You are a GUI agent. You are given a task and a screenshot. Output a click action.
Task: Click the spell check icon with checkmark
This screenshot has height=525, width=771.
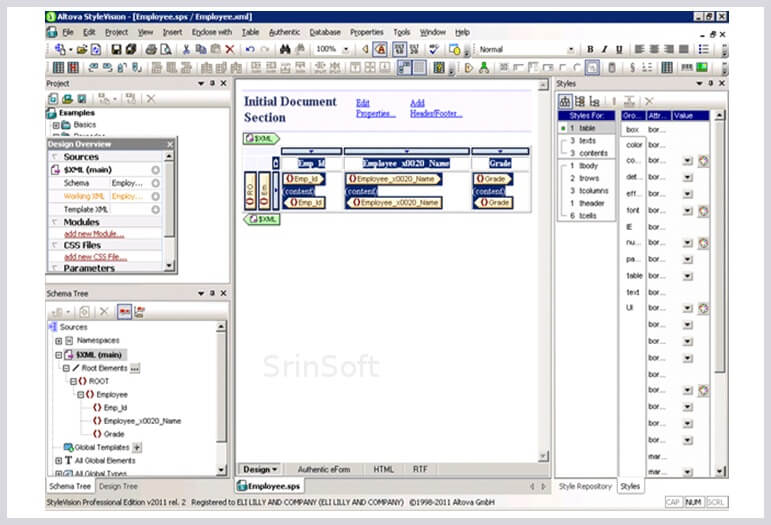pos(434,49)
